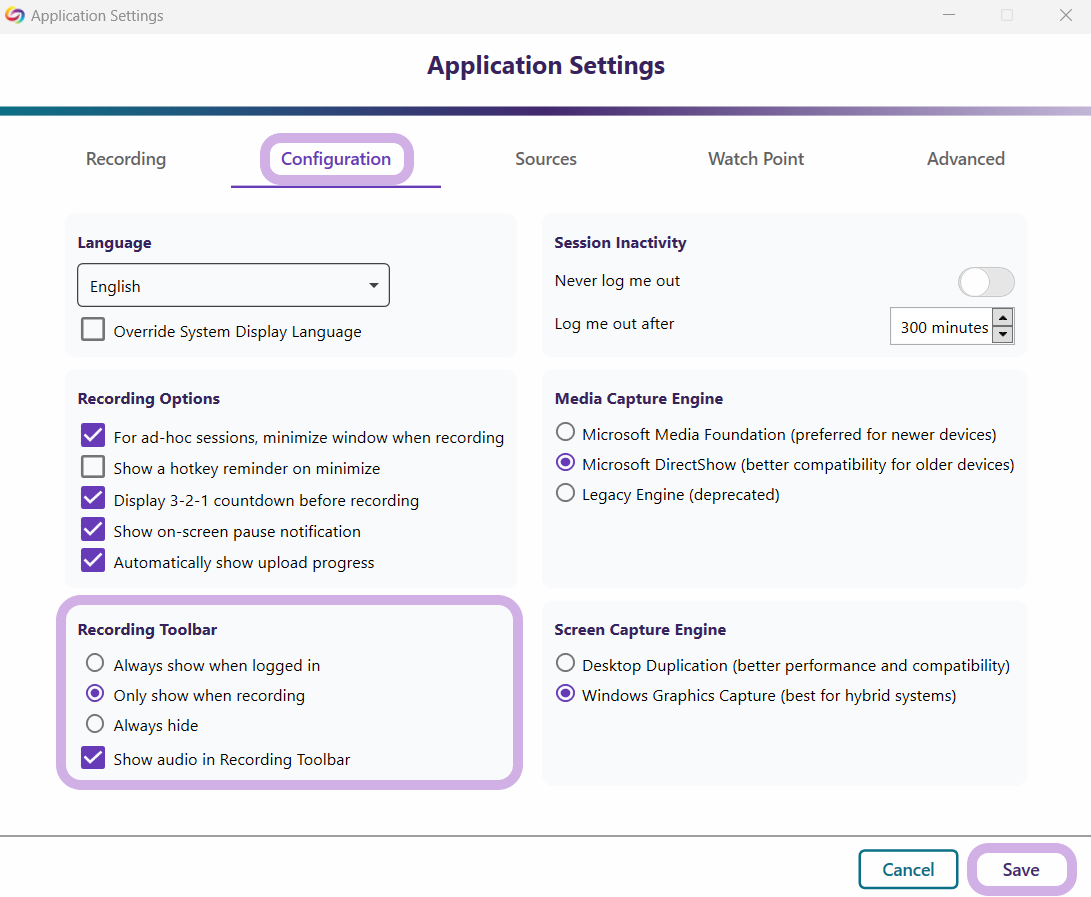Select Microsoft Media Foundation capture engine

(566, 433)
